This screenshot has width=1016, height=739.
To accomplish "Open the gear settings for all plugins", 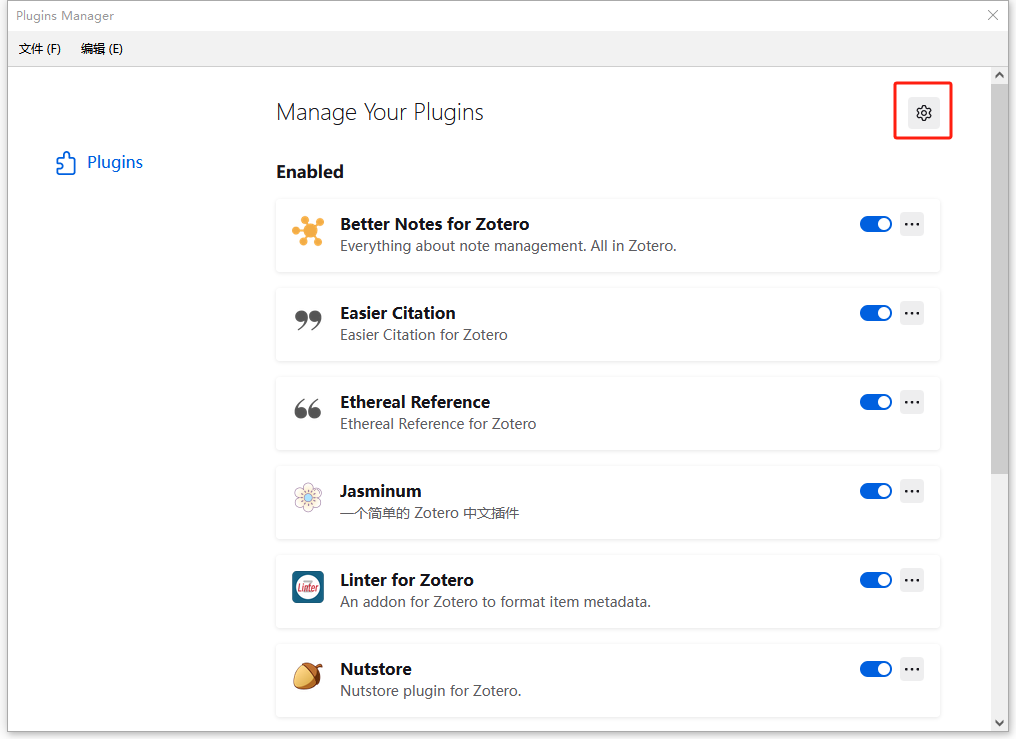I will tap(923, 113).
